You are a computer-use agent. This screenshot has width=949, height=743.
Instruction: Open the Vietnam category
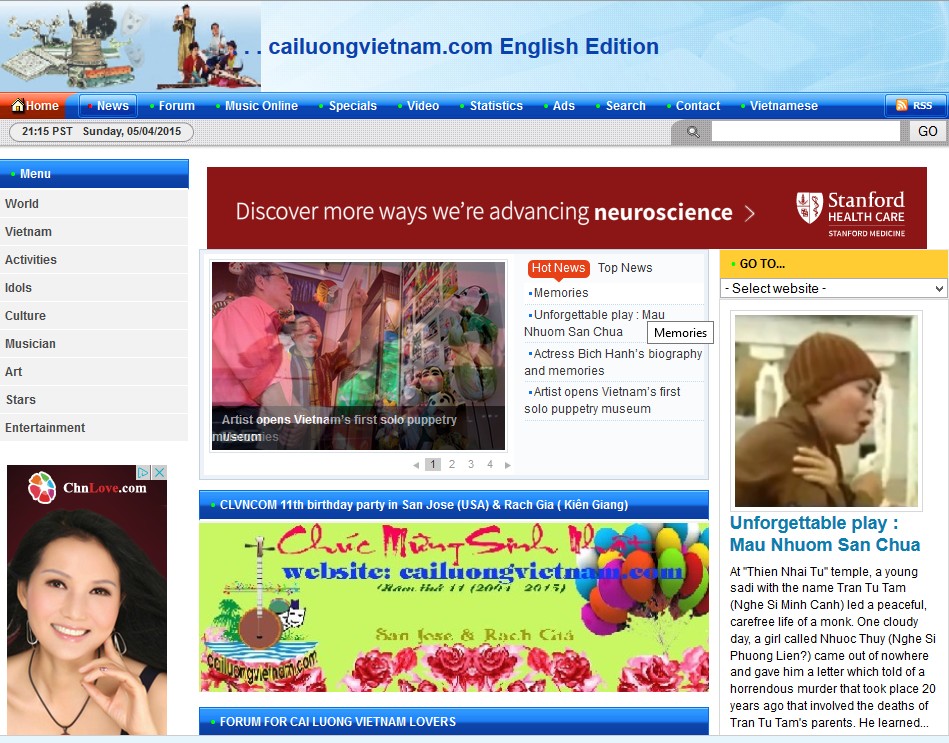click(94, 232)
